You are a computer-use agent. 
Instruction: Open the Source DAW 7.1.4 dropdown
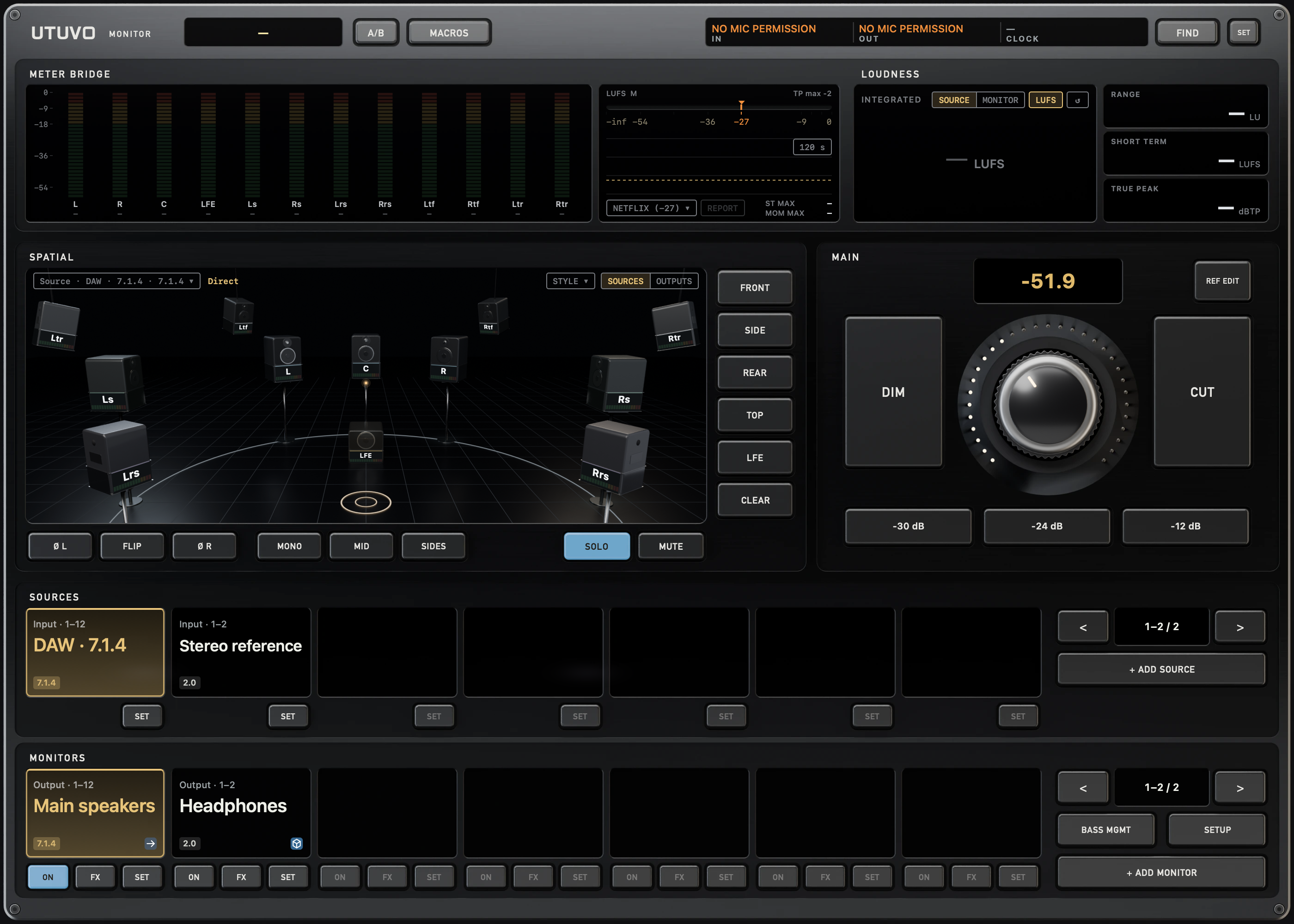(x=116, y=281)
